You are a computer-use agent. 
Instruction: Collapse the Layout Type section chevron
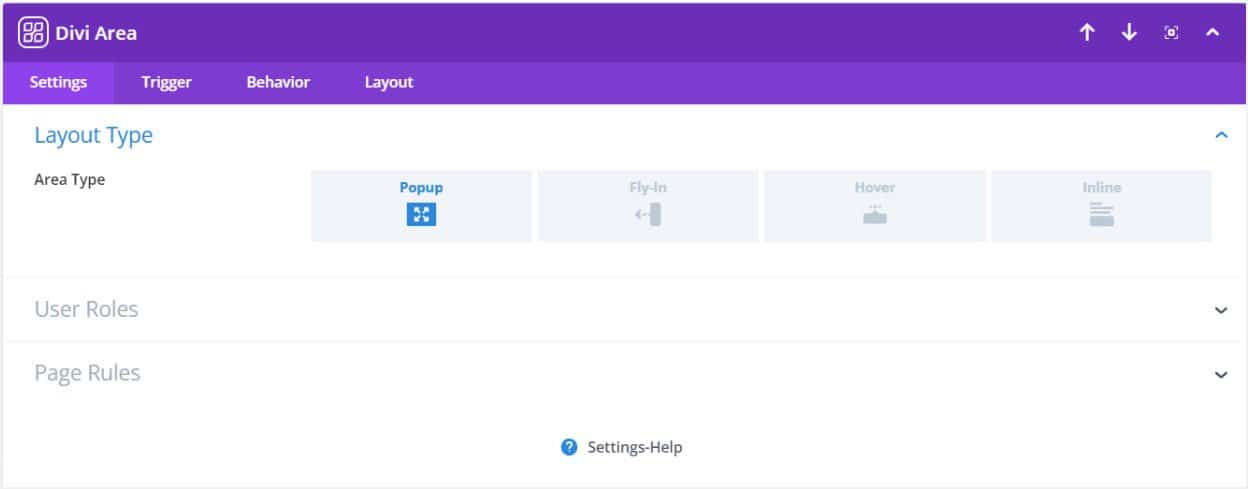(x=1220, y=135)
